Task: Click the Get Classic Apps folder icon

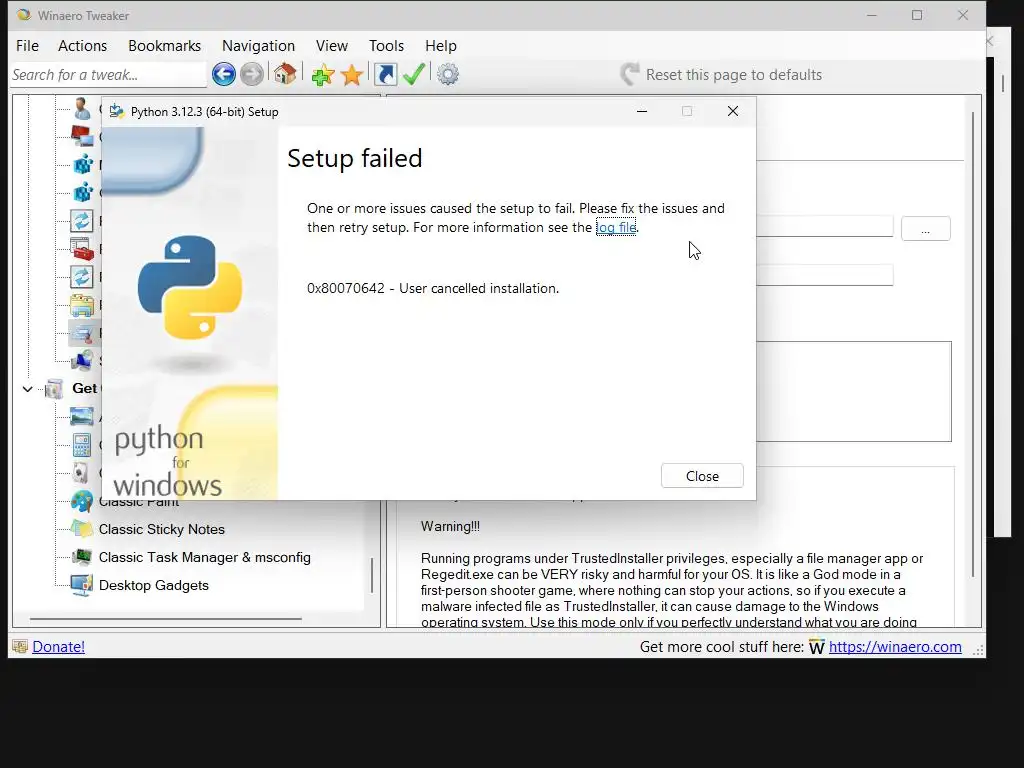Action: point(54,389)
